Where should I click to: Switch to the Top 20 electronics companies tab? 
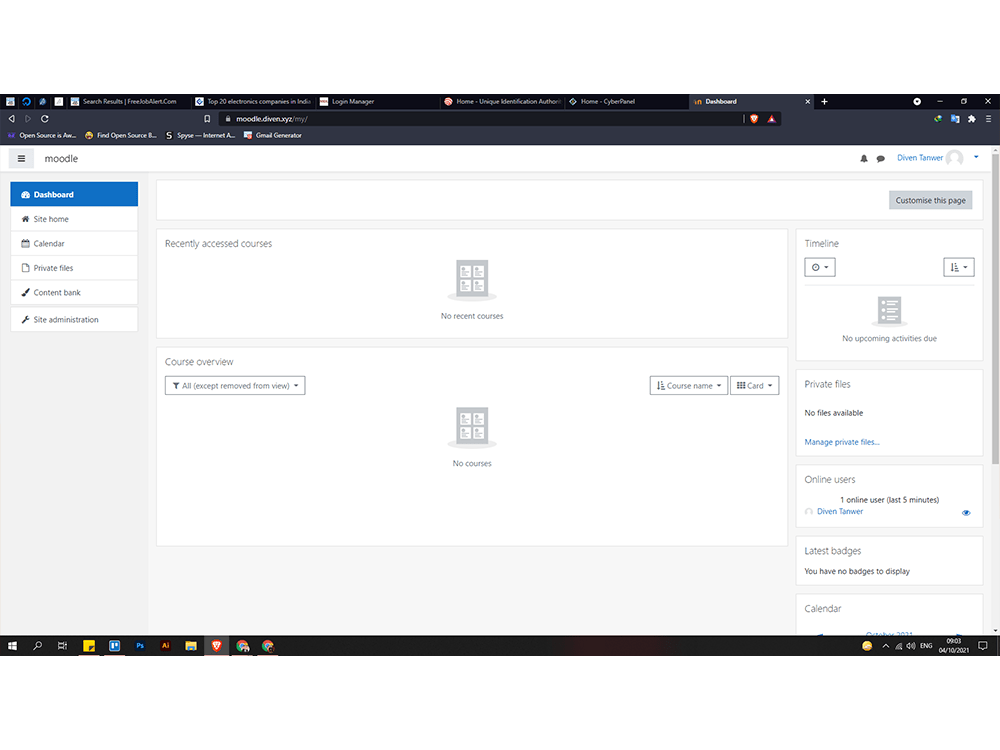pyautogui.click(x=254, y=101)
